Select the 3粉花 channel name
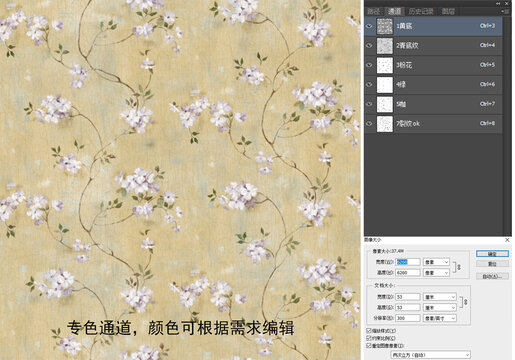 (x=404, y=65)
